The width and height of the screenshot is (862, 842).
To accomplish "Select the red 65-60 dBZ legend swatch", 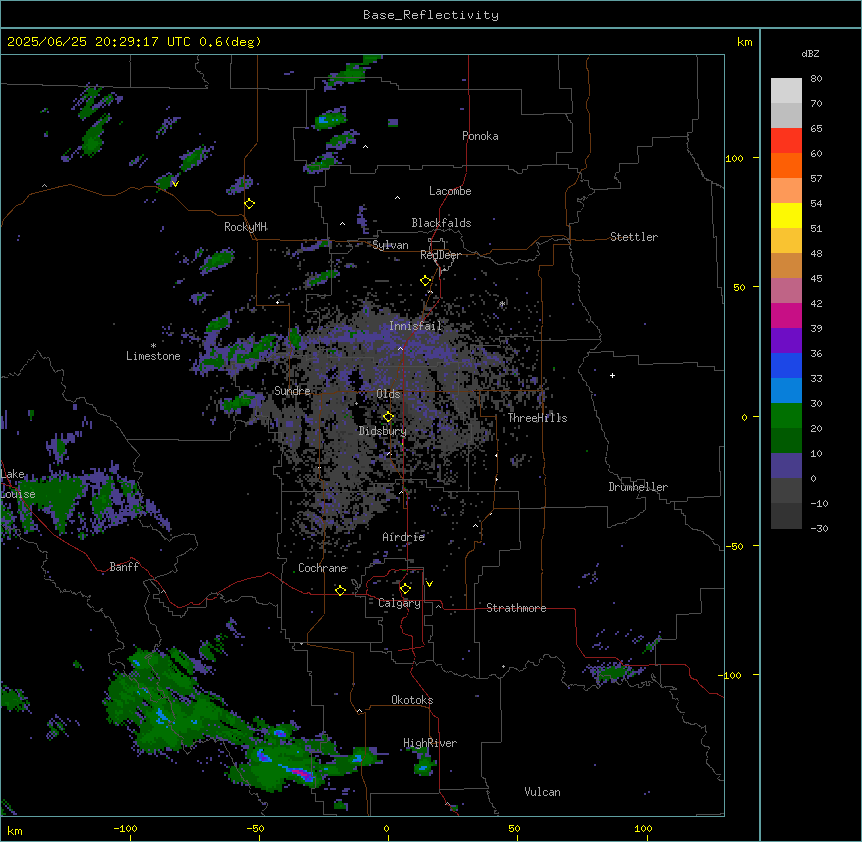I will click(786, 141).
